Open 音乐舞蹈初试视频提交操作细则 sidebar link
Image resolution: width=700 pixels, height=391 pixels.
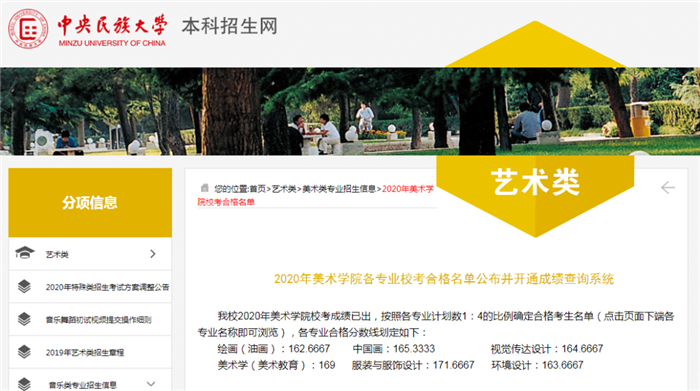98,320
